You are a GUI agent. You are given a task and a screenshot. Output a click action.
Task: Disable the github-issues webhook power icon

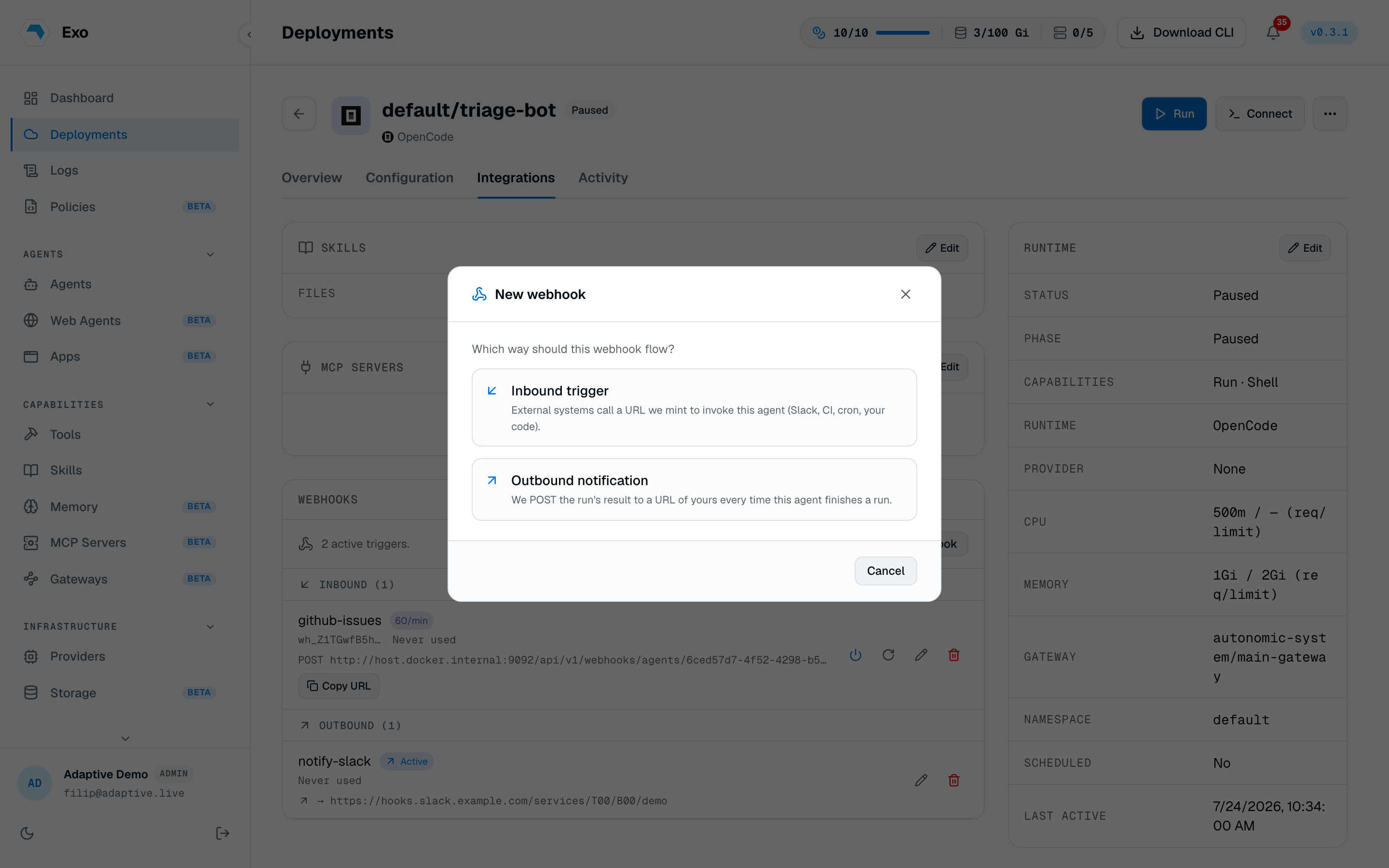click(855, 654)
